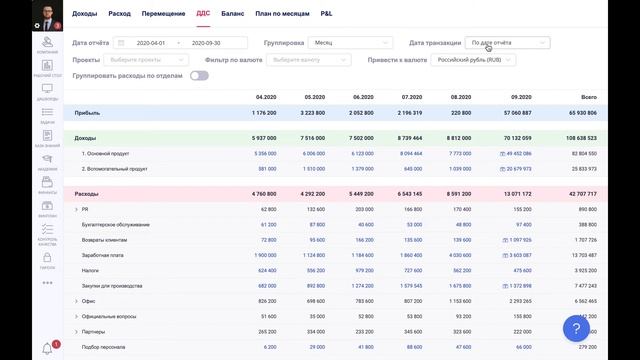Click the Прибыль row label
The width and height of the screenshot is (640, 360).
pyautogui.click(x=87, y=113)
